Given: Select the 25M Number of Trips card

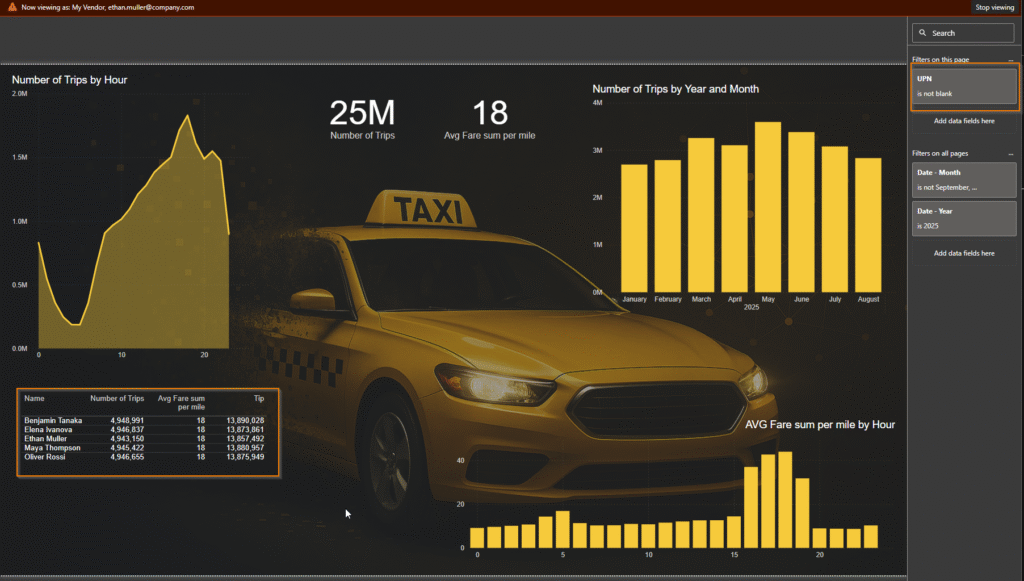Looking at the screenshot, I should coord(362,118).
